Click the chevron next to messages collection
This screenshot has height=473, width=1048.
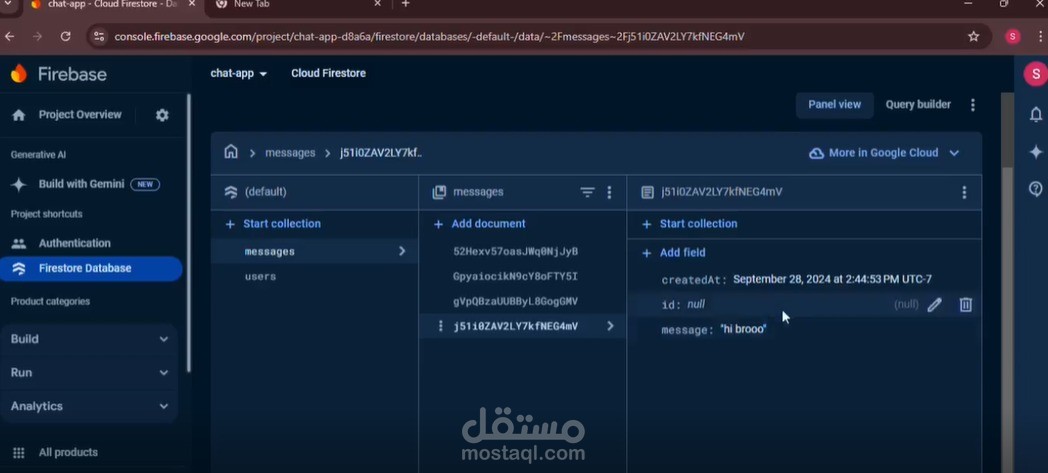[x=402, y=251]
